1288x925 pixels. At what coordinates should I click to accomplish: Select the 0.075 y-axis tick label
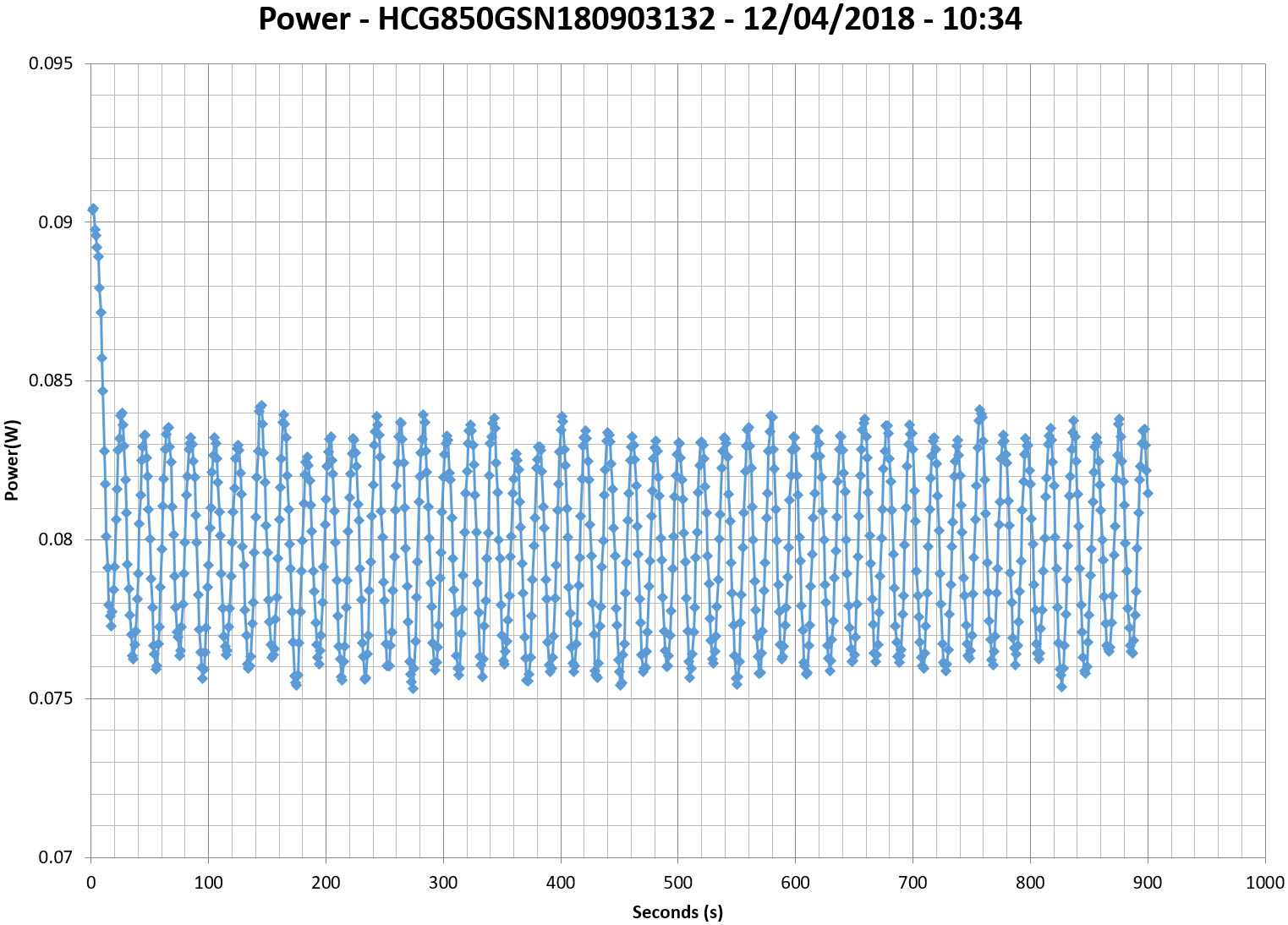click(51, 698)
